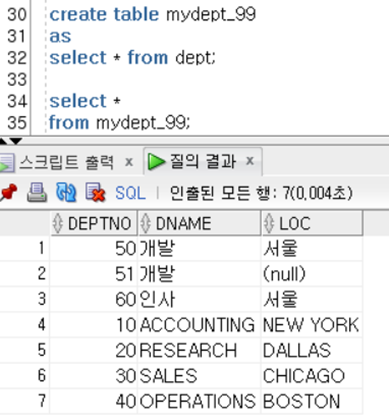The width and height of the screenshot is (389, 420).
Task: Switch to the 스크립트 출력 tab
Action: [x=66, y=163]
